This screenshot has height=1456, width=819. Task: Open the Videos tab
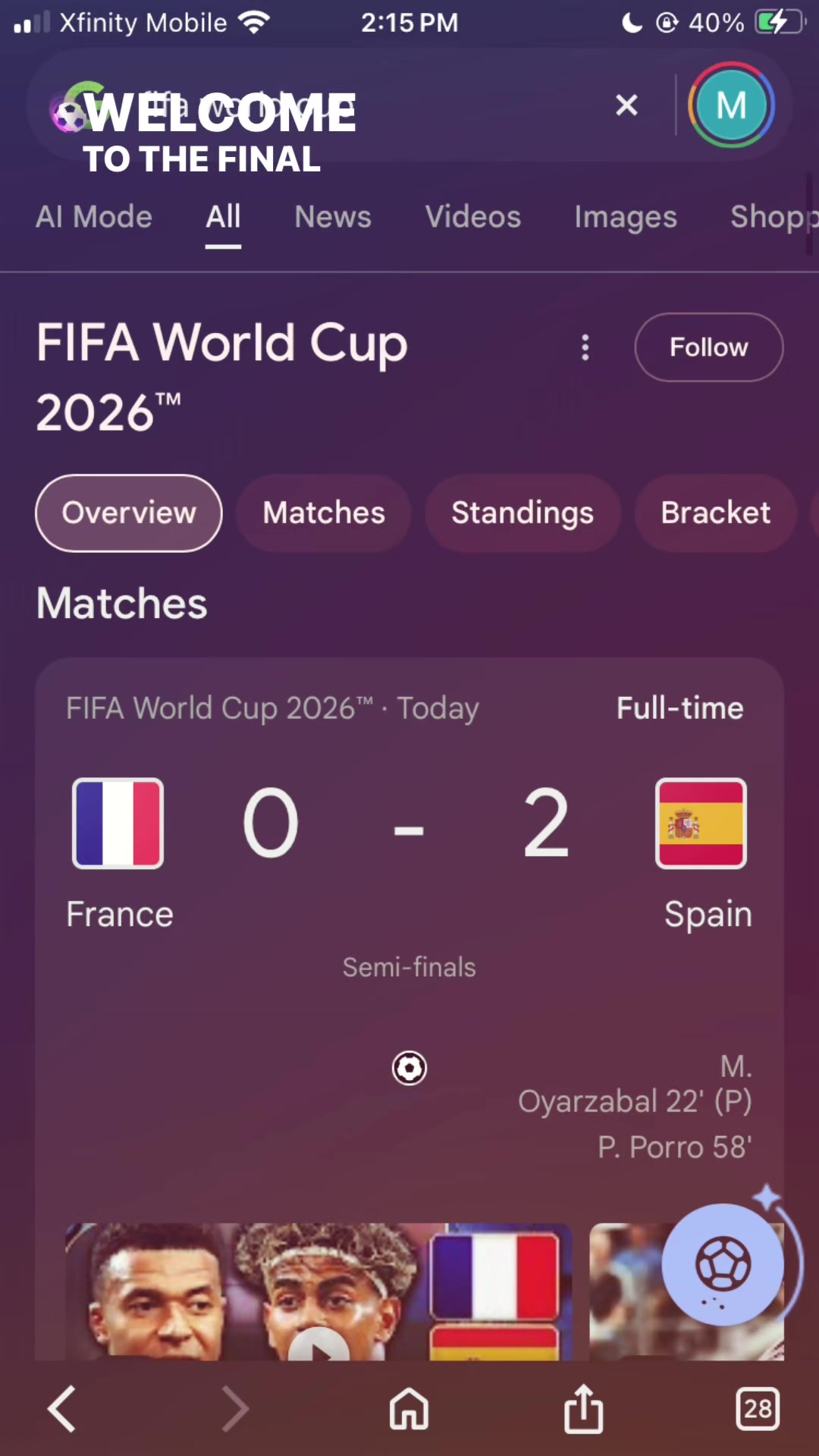coord(473,217)
